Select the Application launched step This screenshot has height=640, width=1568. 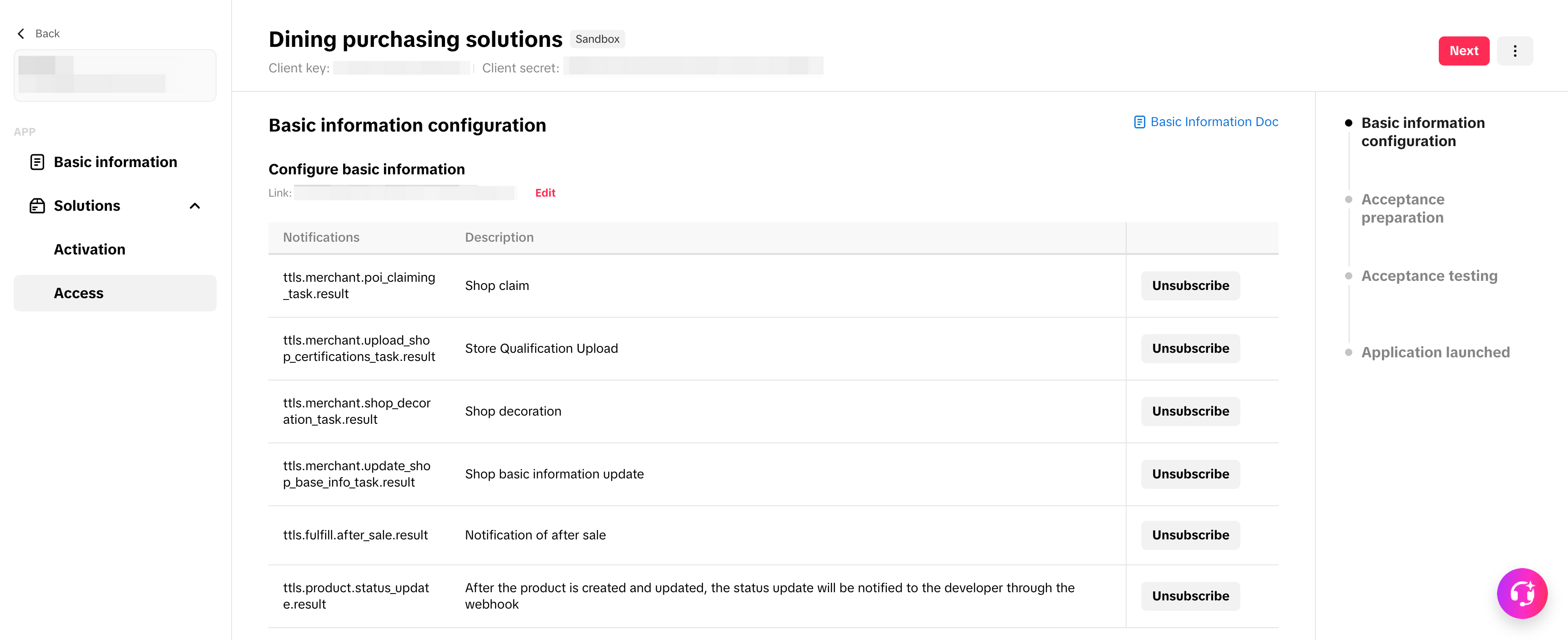coord(1435,353)
